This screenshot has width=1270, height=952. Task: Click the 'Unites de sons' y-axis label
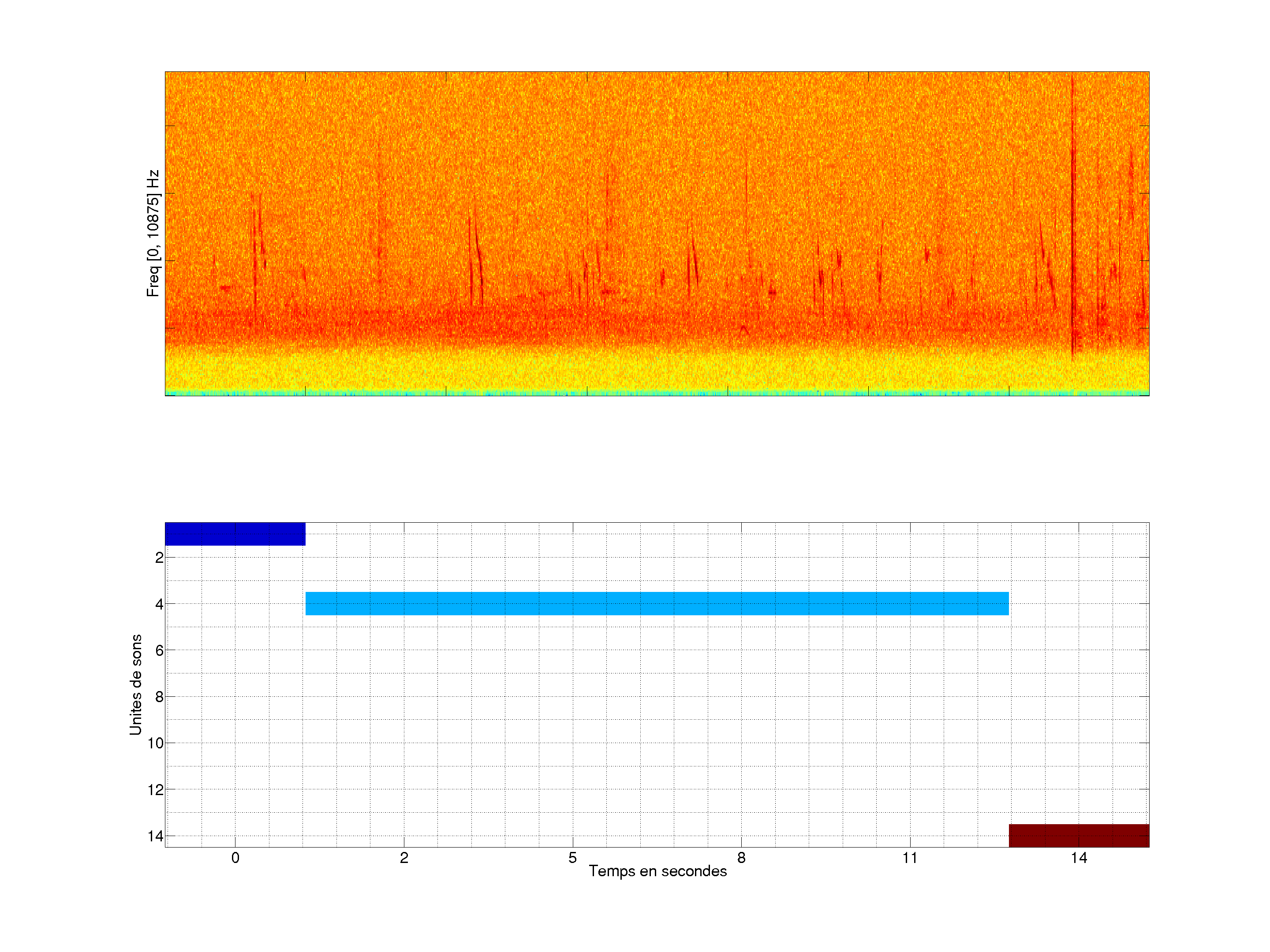point(135,684)
